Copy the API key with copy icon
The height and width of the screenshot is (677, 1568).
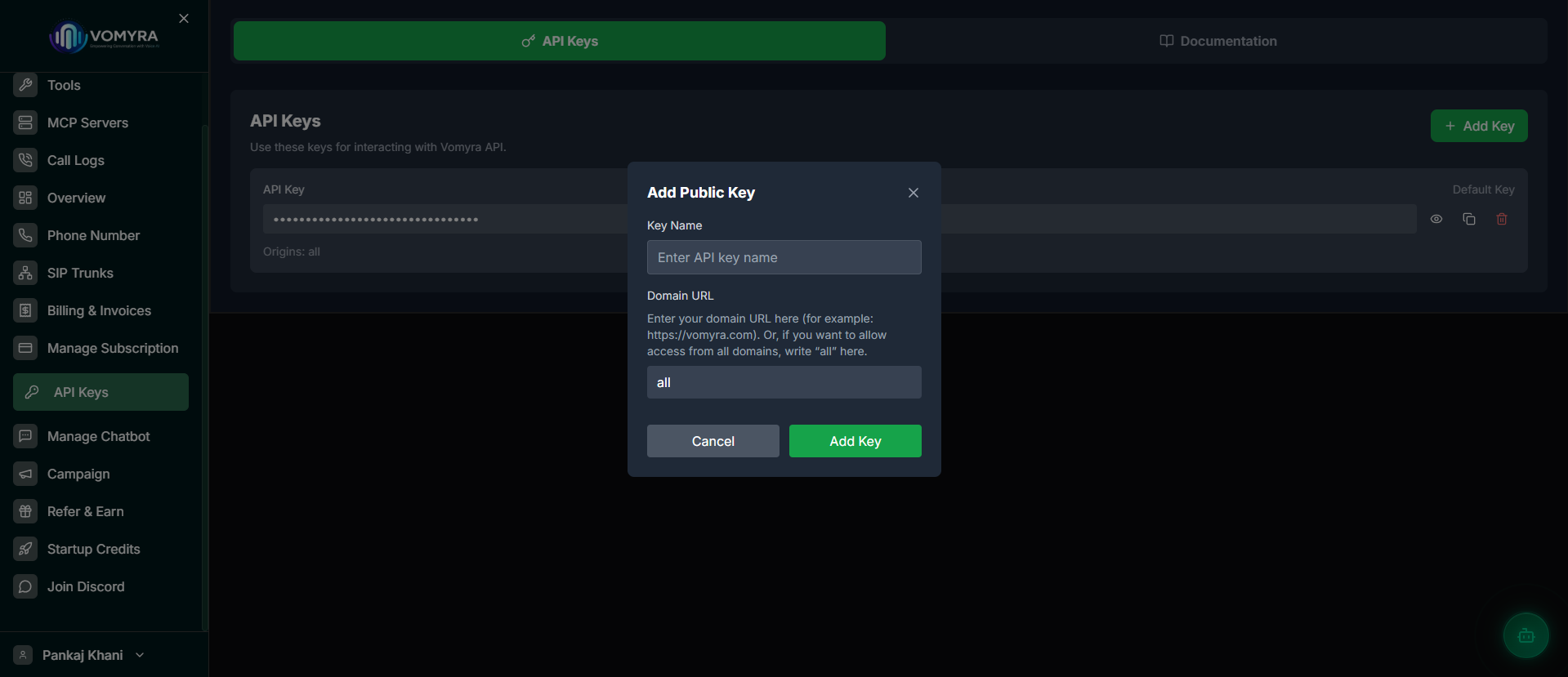1469,219
